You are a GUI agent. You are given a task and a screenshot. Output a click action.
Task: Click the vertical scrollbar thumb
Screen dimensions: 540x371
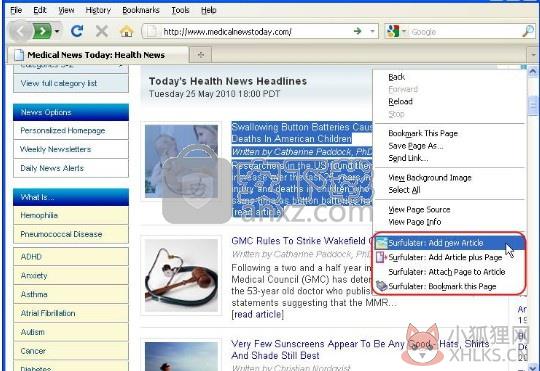(533, 106)
